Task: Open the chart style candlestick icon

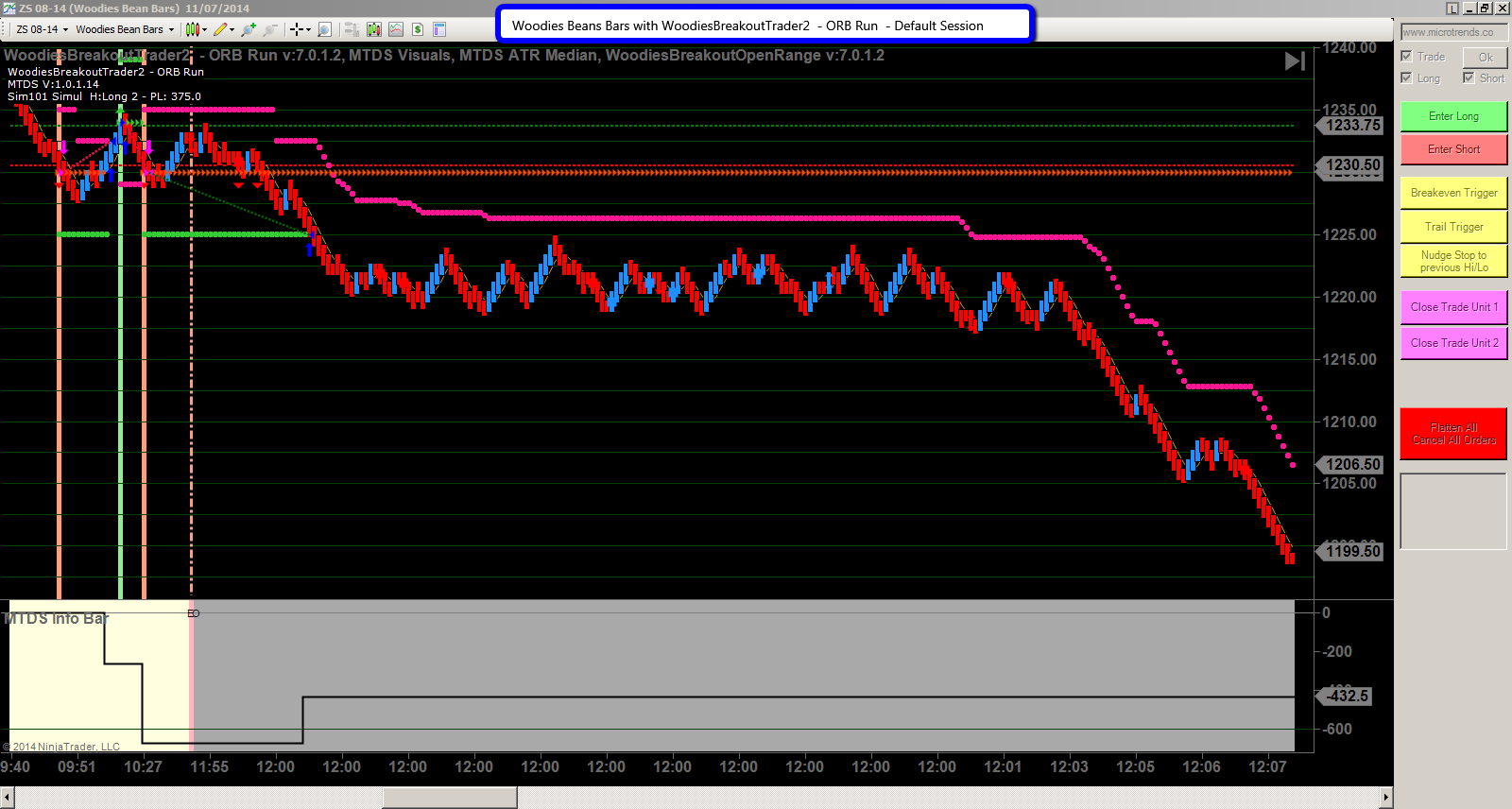Action: click(x=192, y=29)
